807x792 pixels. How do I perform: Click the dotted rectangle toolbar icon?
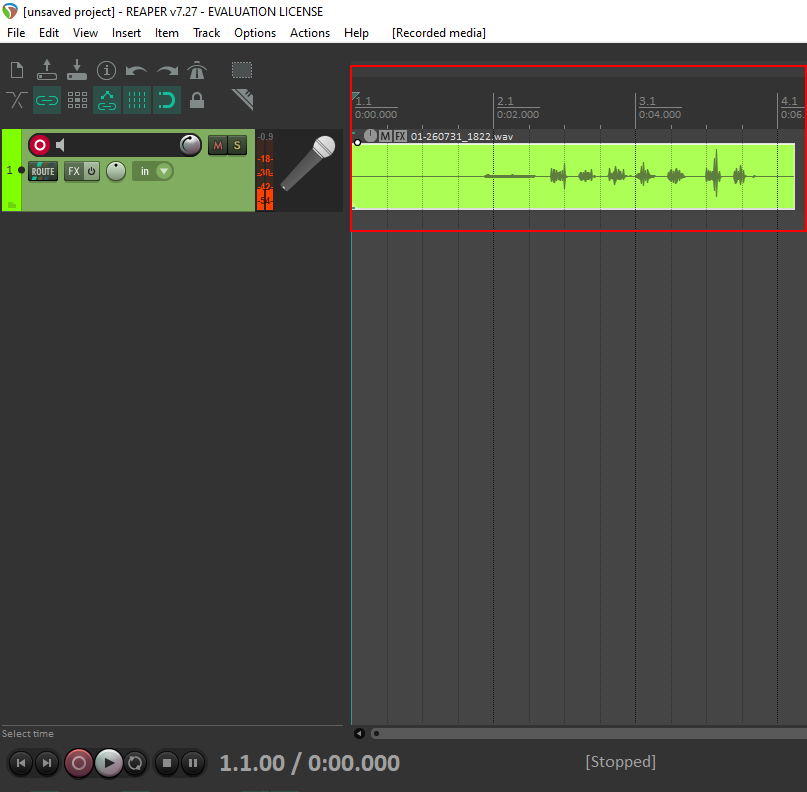242,70
